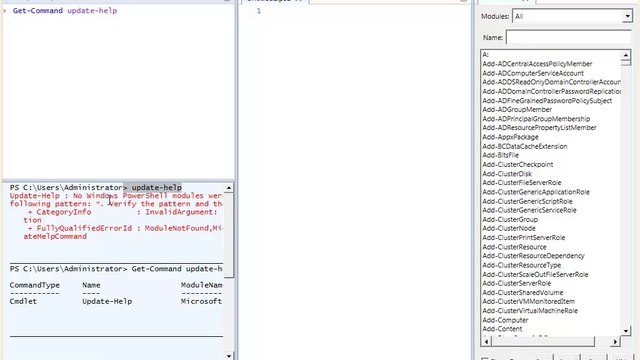Select Add-ClusterCheckpoint command

[518, 164]
